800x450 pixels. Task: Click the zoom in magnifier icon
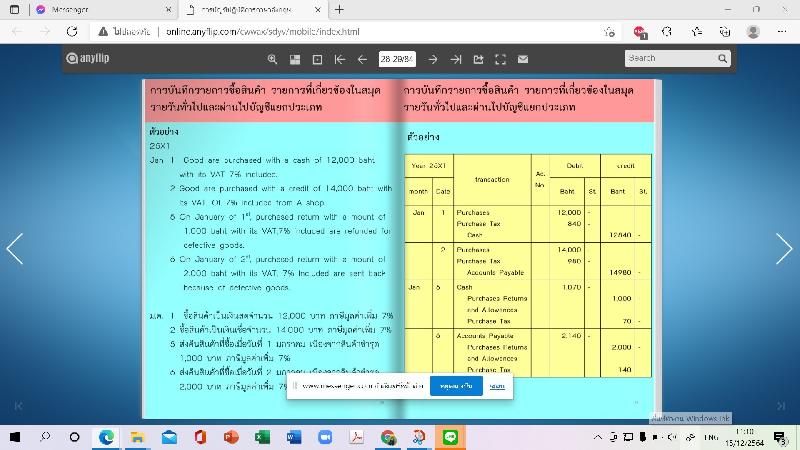[x=274, y=59]
